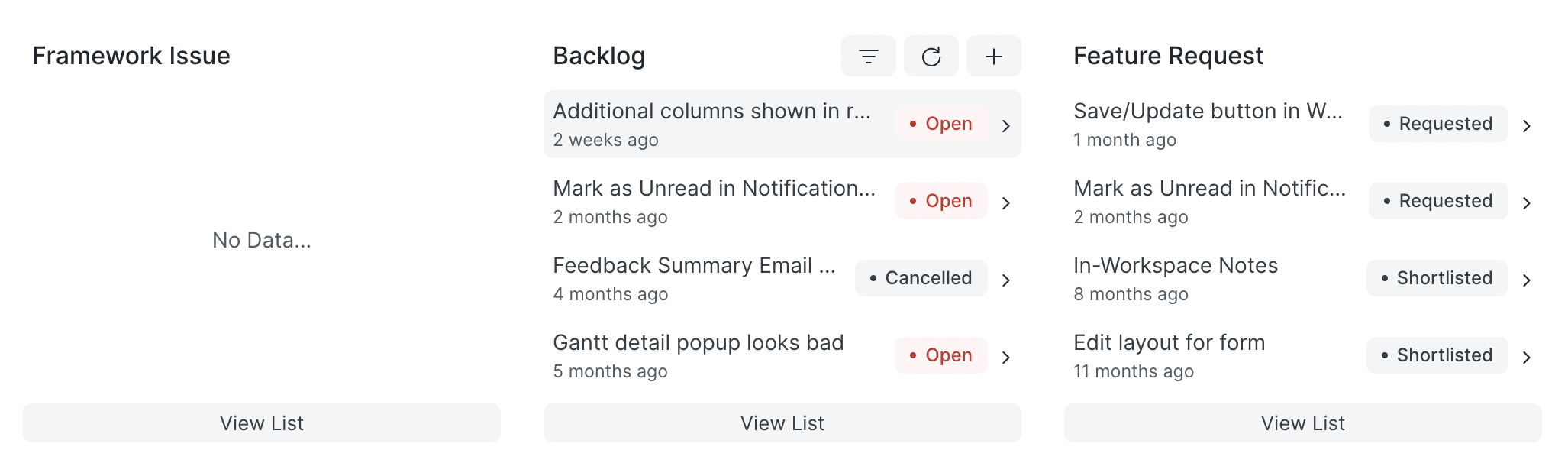The width and height of the screenshot is (1568, 463).
Task: Expand 'Mark as Unread in Notification' backlog item
Action: point(1006,202)
